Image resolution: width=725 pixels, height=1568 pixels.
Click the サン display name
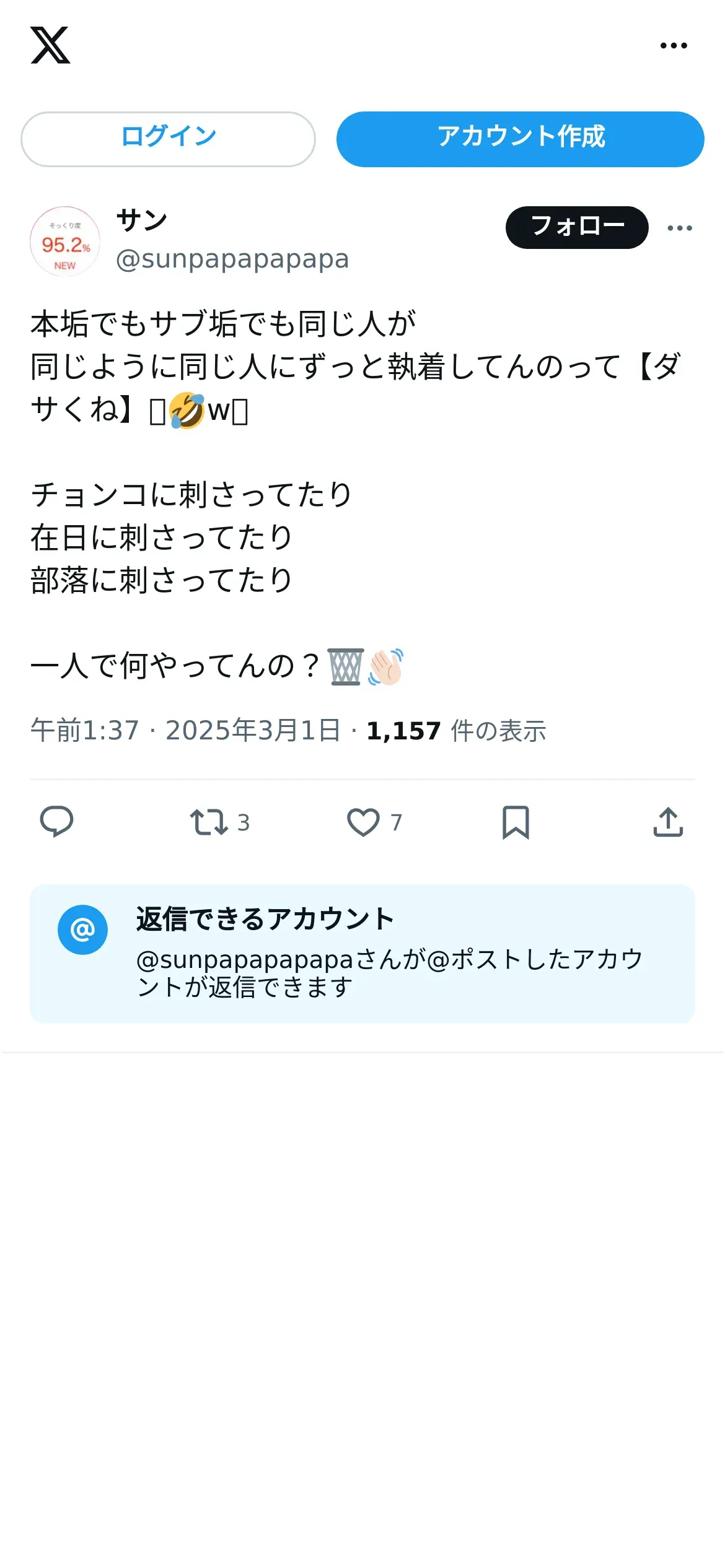(x=142, y=220)
